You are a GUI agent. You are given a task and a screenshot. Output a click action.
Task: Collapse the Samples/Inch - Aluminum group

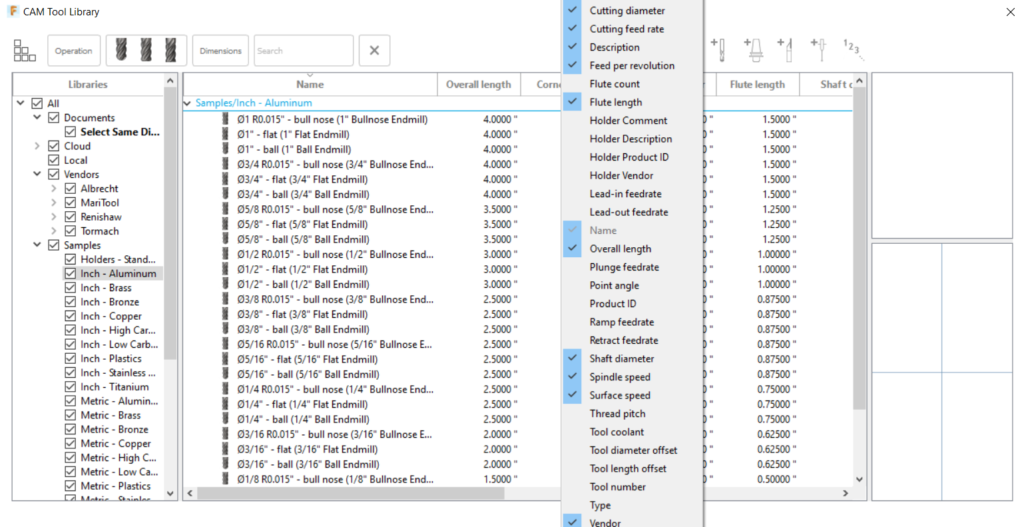click(187, 103)
